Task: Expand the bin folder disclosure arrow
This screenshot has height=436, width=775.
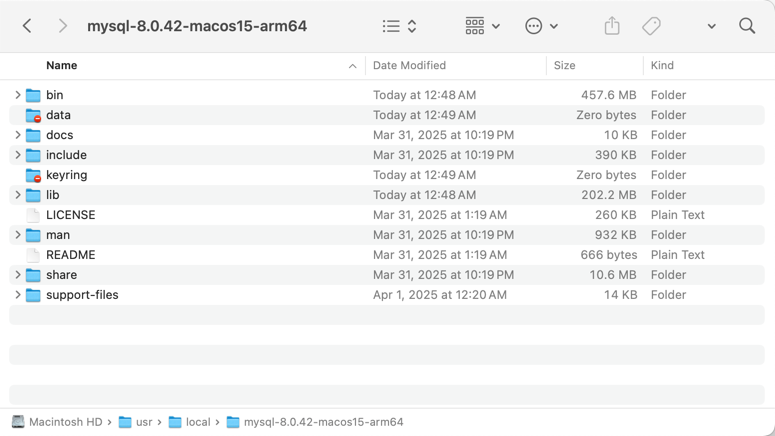Action: coord(17,95)
